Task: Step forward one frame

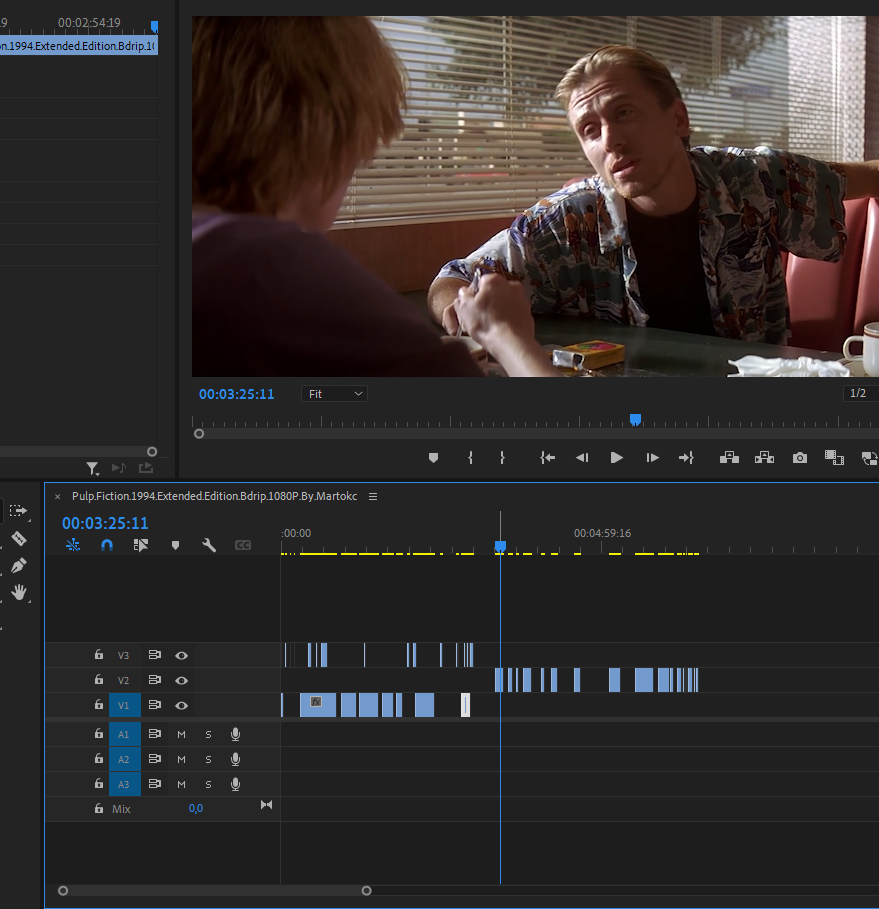Action: coord(652,458)
